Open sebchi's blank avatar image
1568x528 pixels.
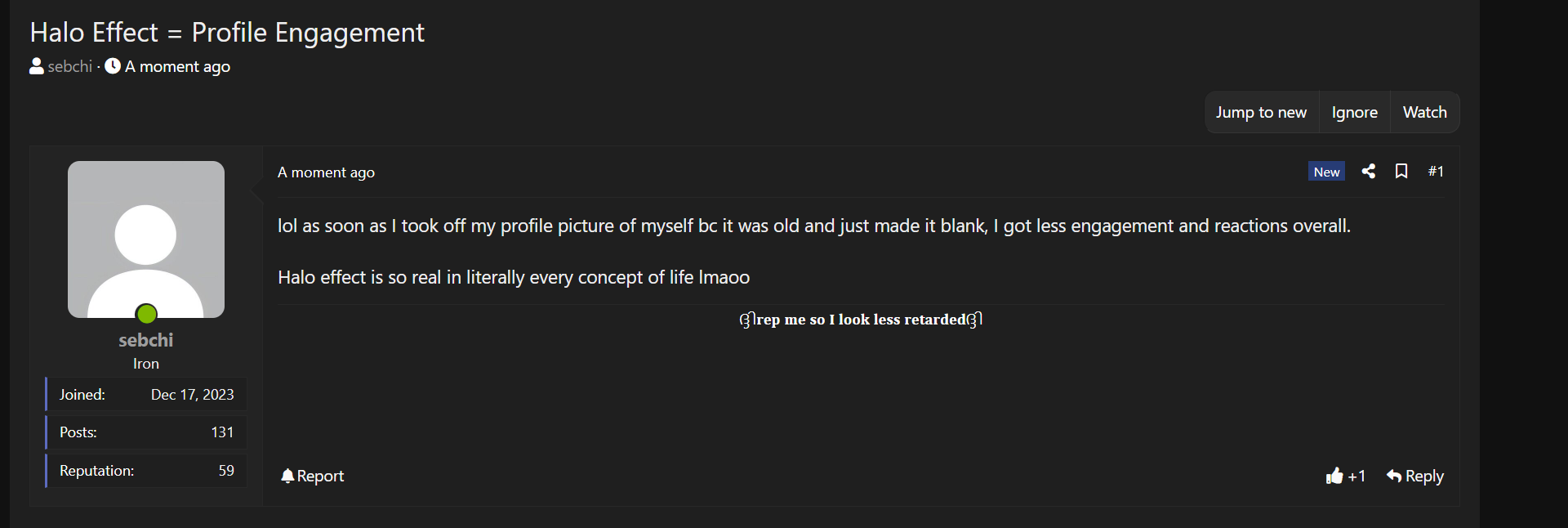pos(146,239)
